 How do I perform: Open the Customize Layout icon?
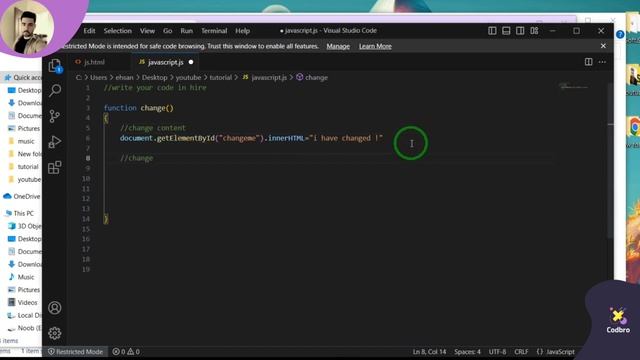tap(534, 31)
